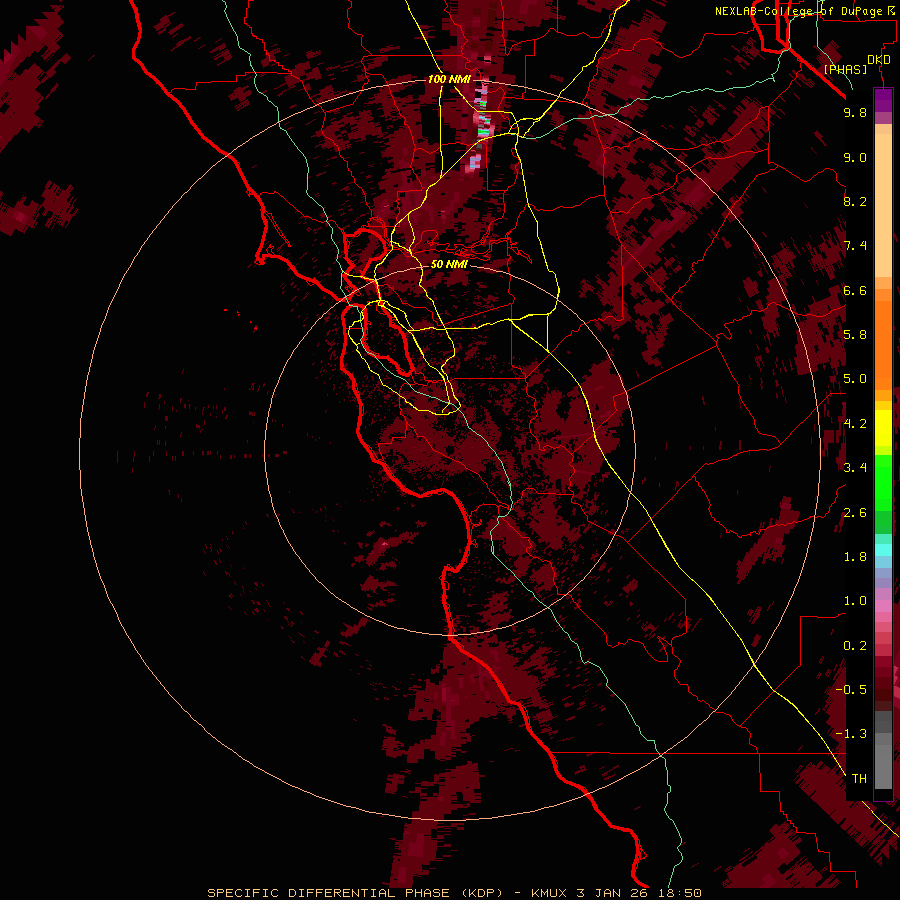Pick the dark orange band of the color bar
Image resolution: width=900 pixels, height=900 pixels.
(883, 344)
